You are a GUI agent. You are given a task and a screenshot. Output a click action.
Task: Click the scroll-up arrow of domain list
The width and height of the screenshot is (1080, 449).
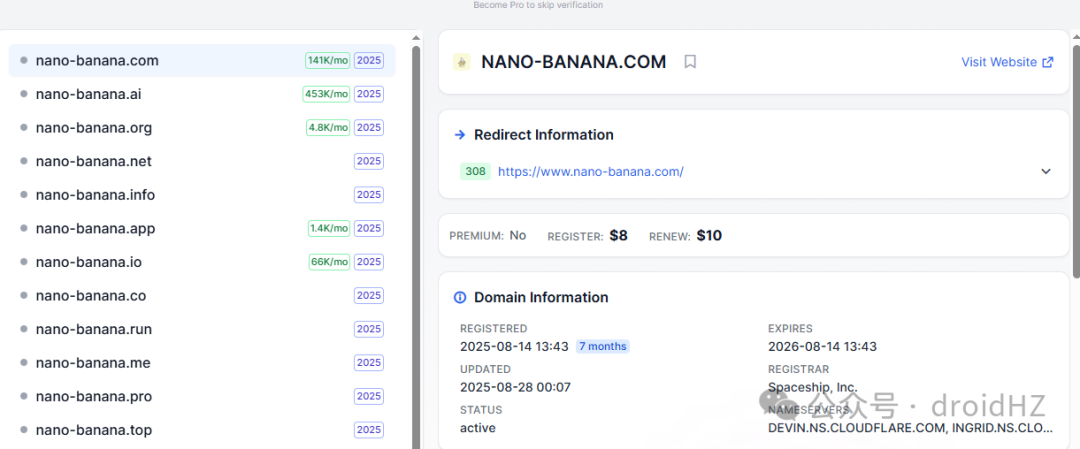[415, 38]
